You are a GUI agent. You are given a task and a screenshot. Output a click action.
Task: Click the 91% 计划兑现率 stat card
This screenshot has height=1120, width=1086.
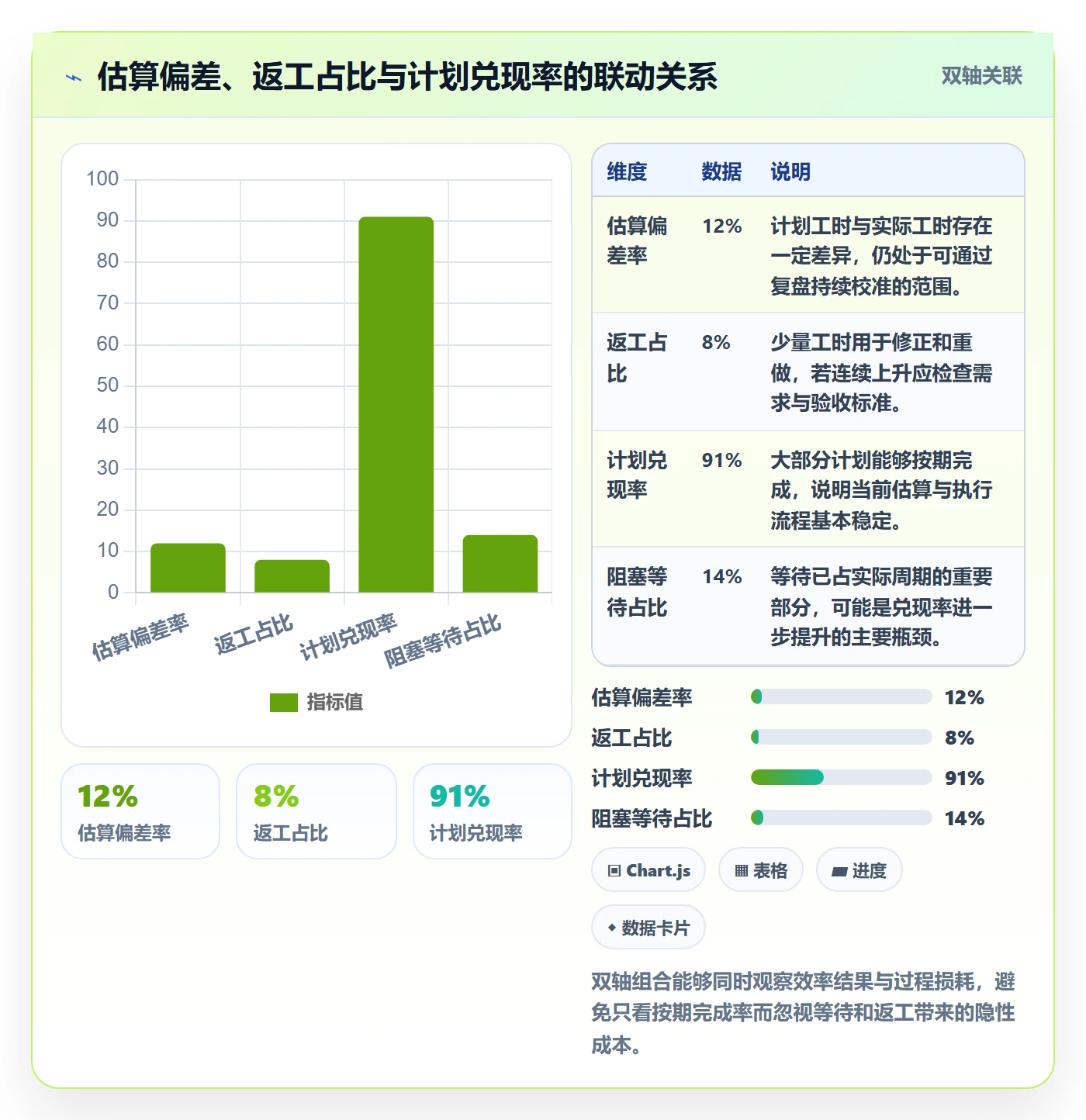pyautogui.click(x=493, y=811)
